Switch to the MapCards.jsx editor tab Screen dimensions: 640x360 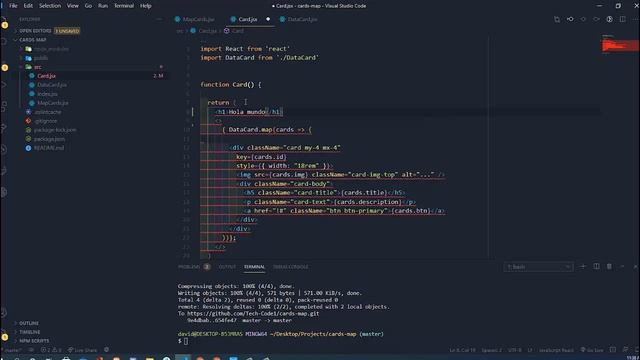[x=195, y=19]
